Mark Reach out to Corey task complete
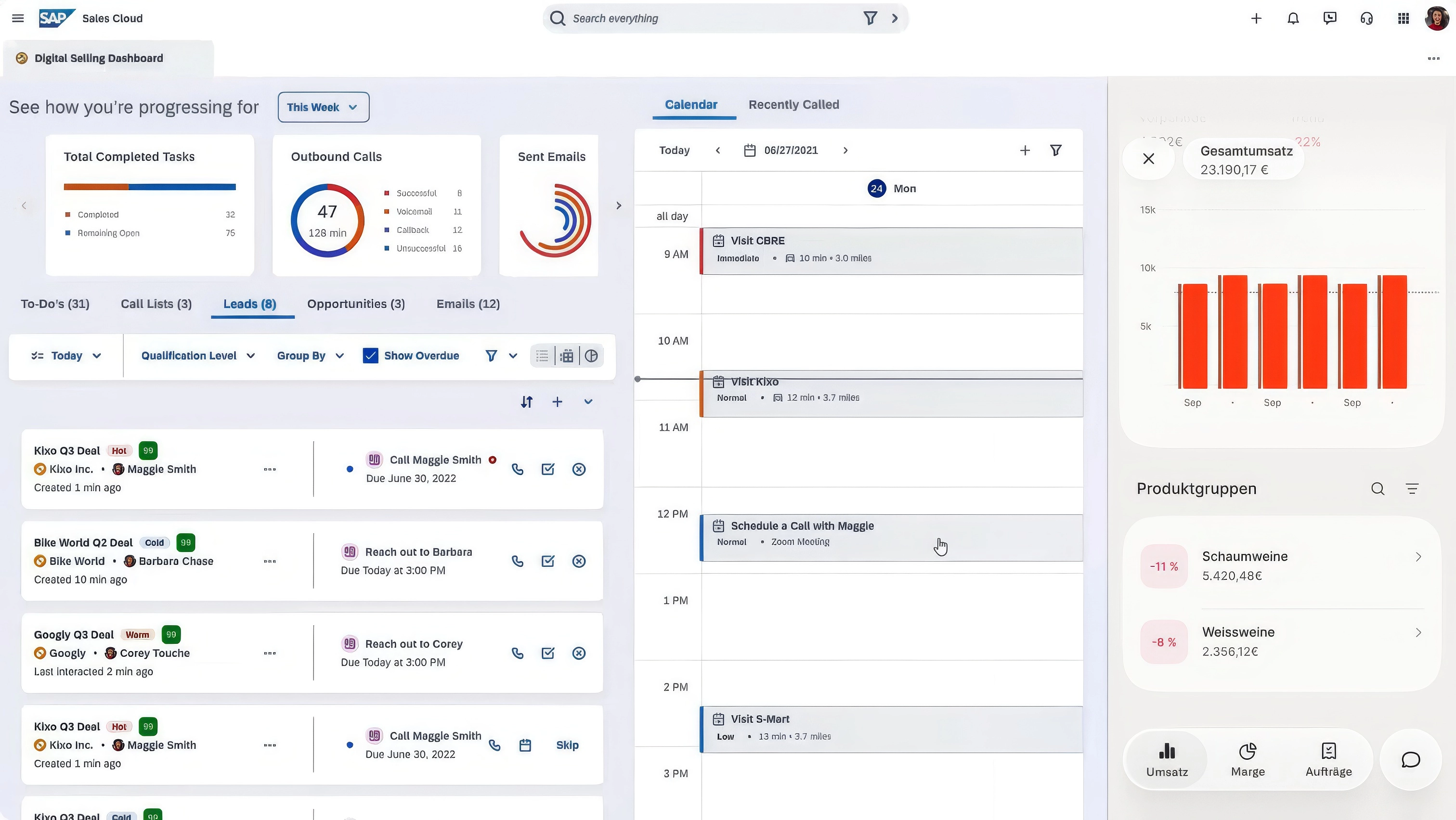This screenshot has width=1456, height=820. [x=548, y=653]
